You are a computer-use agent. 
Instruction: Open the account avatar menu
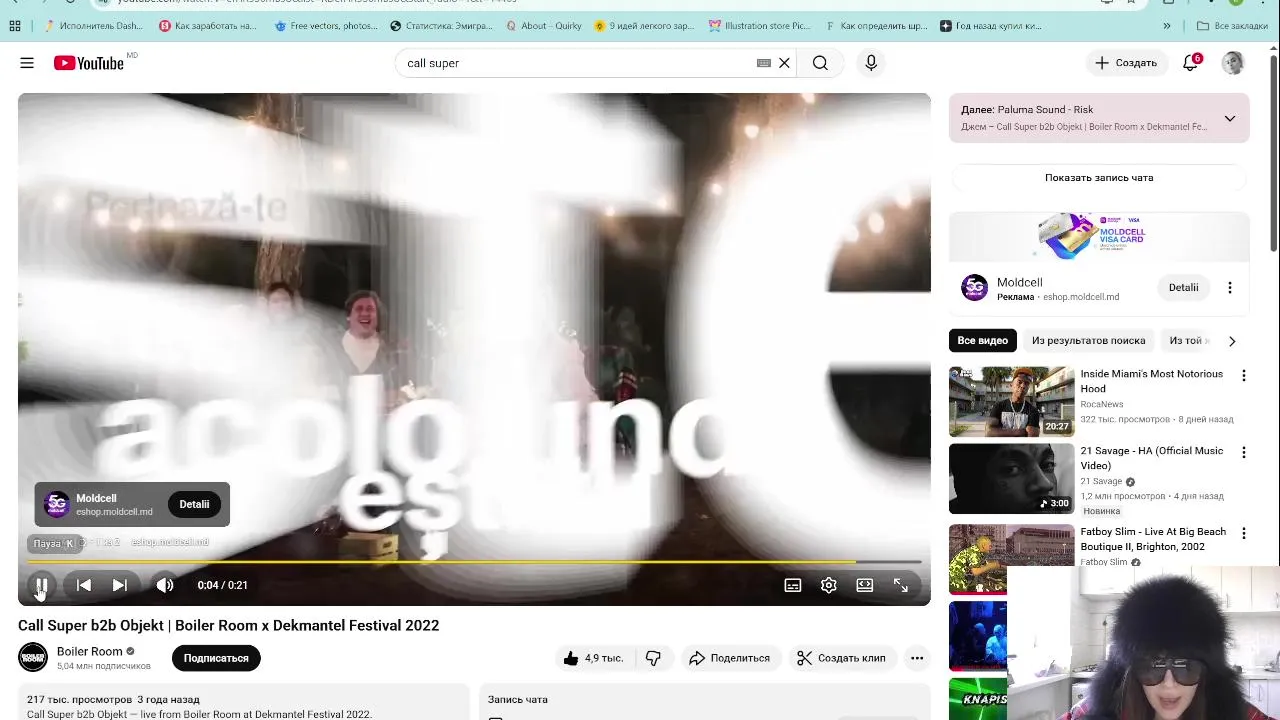[1233, 63]
